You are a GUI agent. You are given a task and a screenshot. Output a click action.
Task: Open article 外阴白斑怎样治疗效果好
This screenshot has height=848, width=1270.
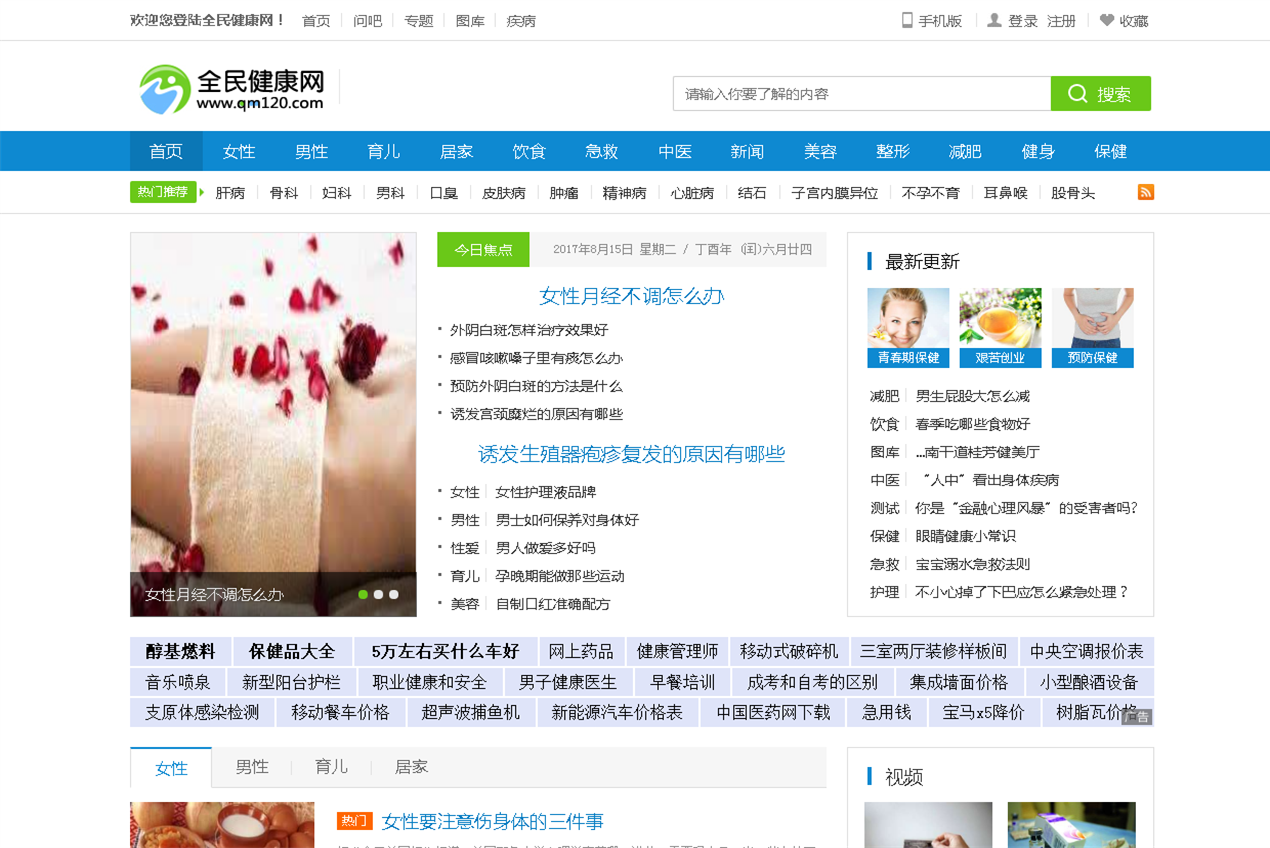(x=529, y=330)
